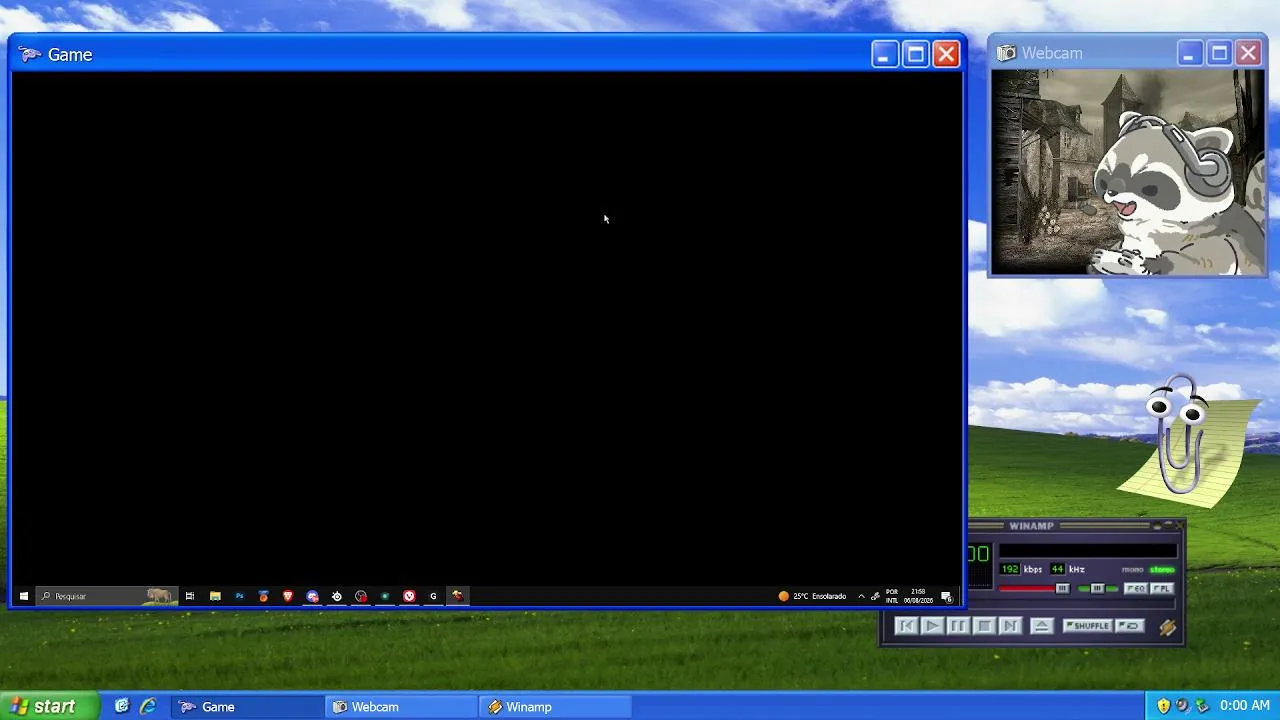Toggle Repeat in Winamp
The width and height of the screenshot is (1280, 720).
tap(1130, 626)
